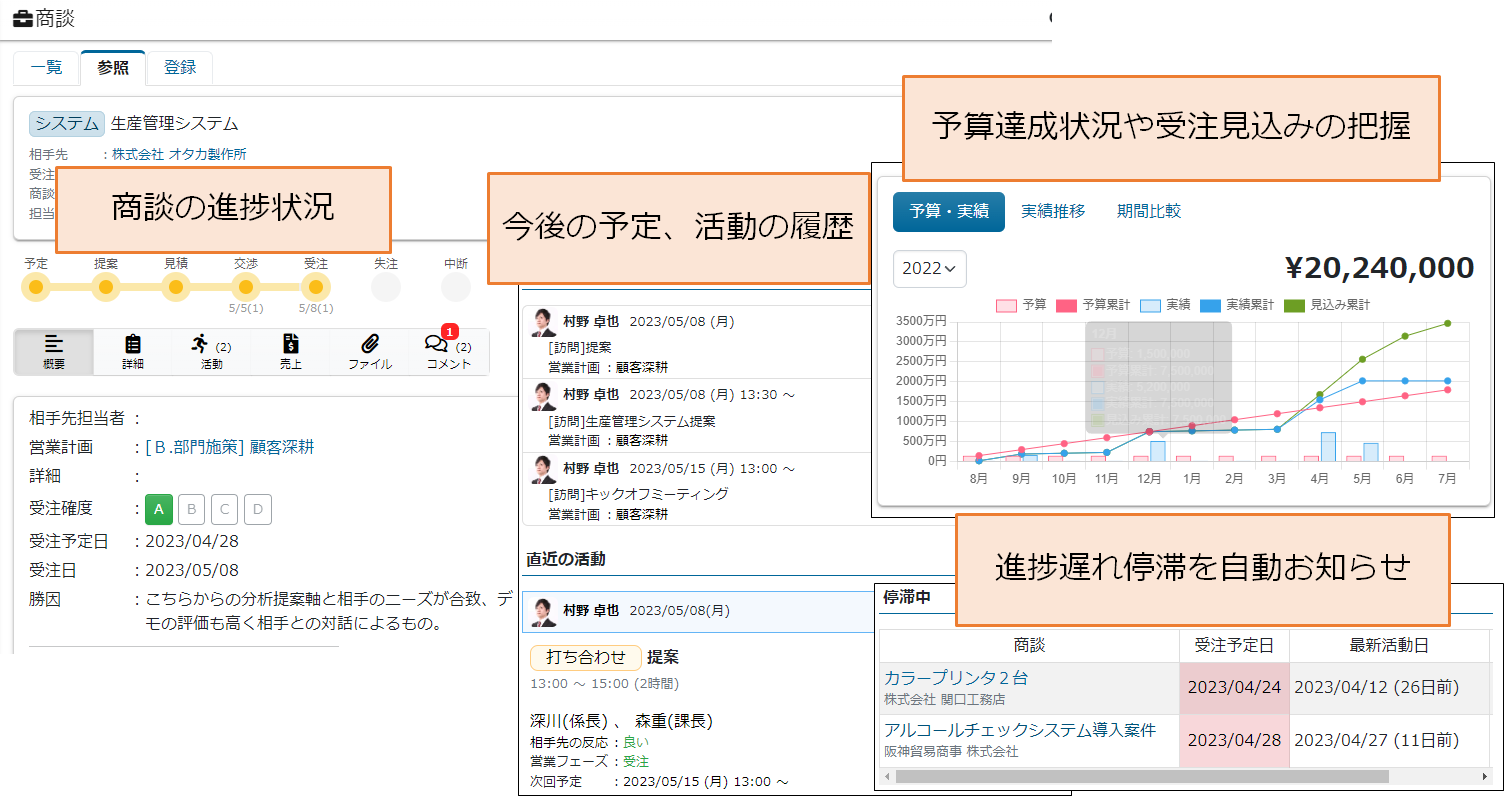Open アルコールチェックシステム導入案件 link
Image resolution: width=1504 pixels, height=796 pixels.
(x=1019, y=730)
